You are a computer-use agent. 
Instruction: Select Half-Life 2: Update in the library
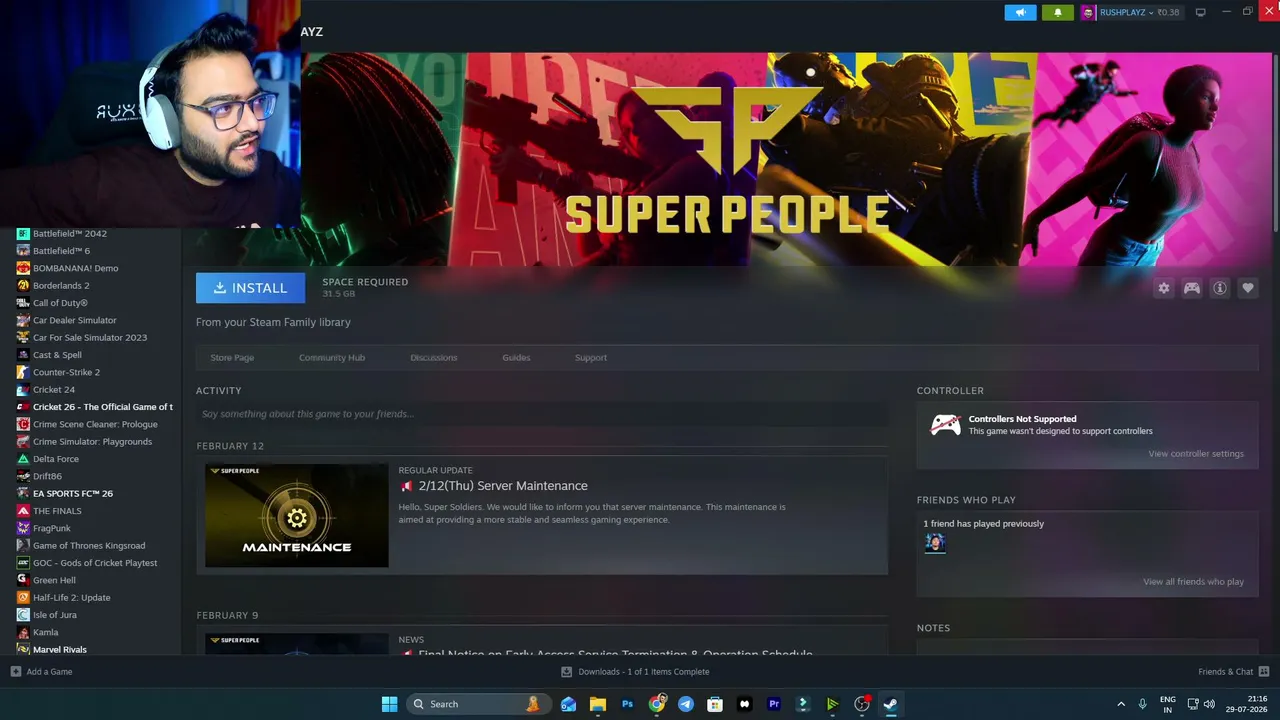click(72, 598)
